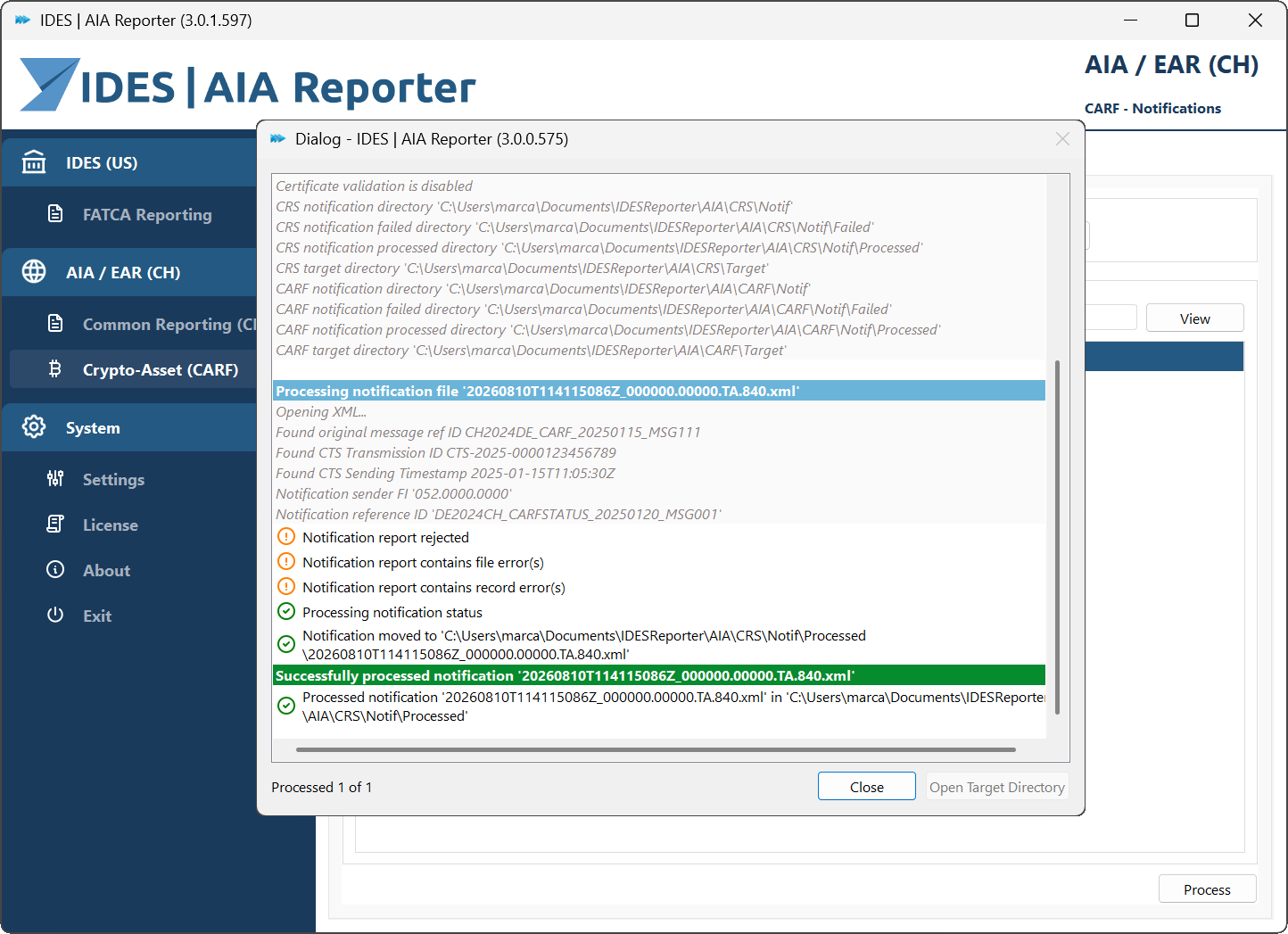Collapse the AIA / EAR (CH) sidebar section
The height and width of the screenshot is (934, 1288).
(x=130, y=272)
